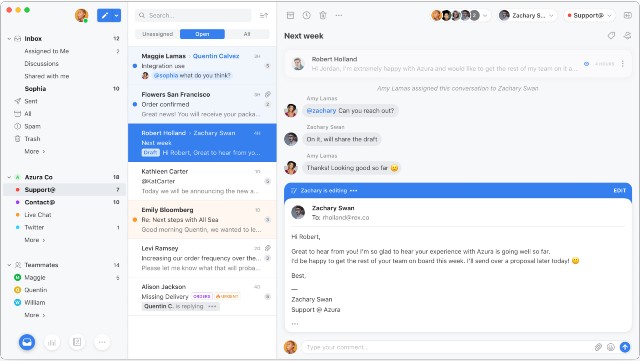Select the Unassigned filter

(158, 34)
